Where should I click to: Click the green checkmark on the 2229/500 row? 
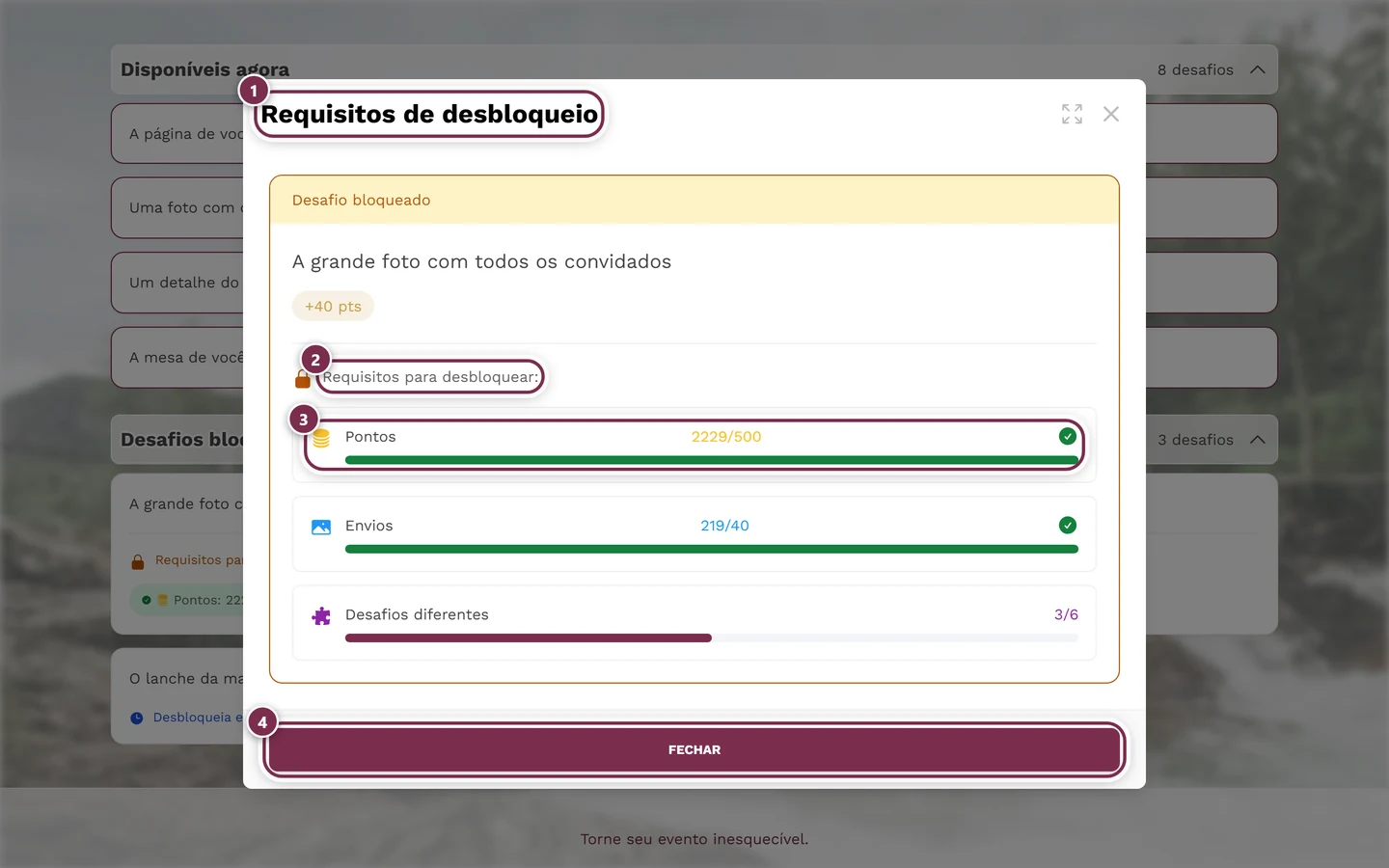tap(1068, 437)
